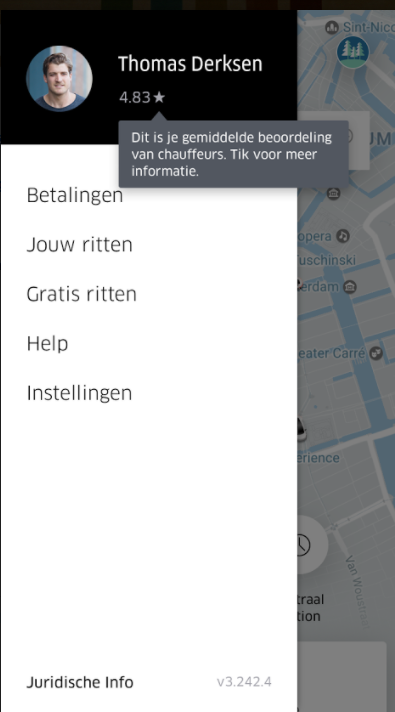Tap the 4.83 rating value
The height and width of the screenshot is (712, 395).
[x=135, y=97]
